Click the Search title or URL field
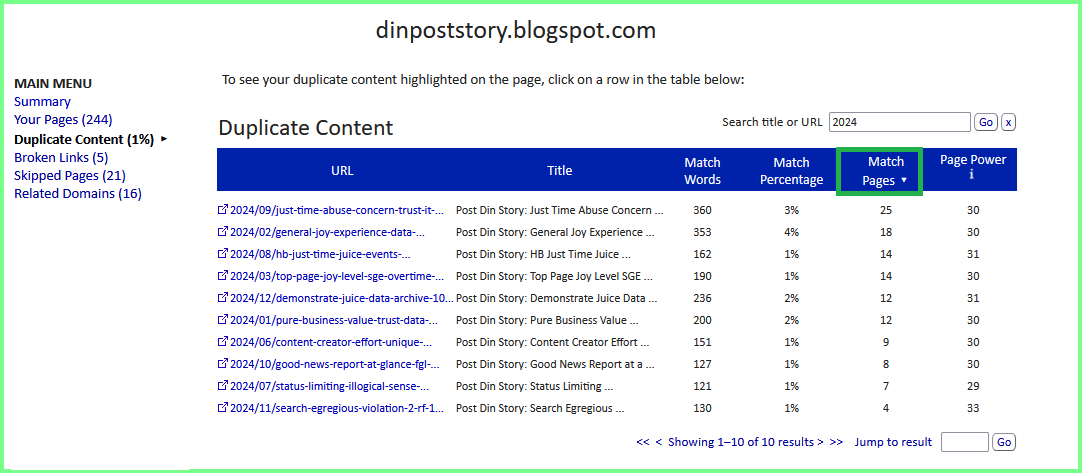Screen dimensions: 1082x473 click(x=900, y=122)
